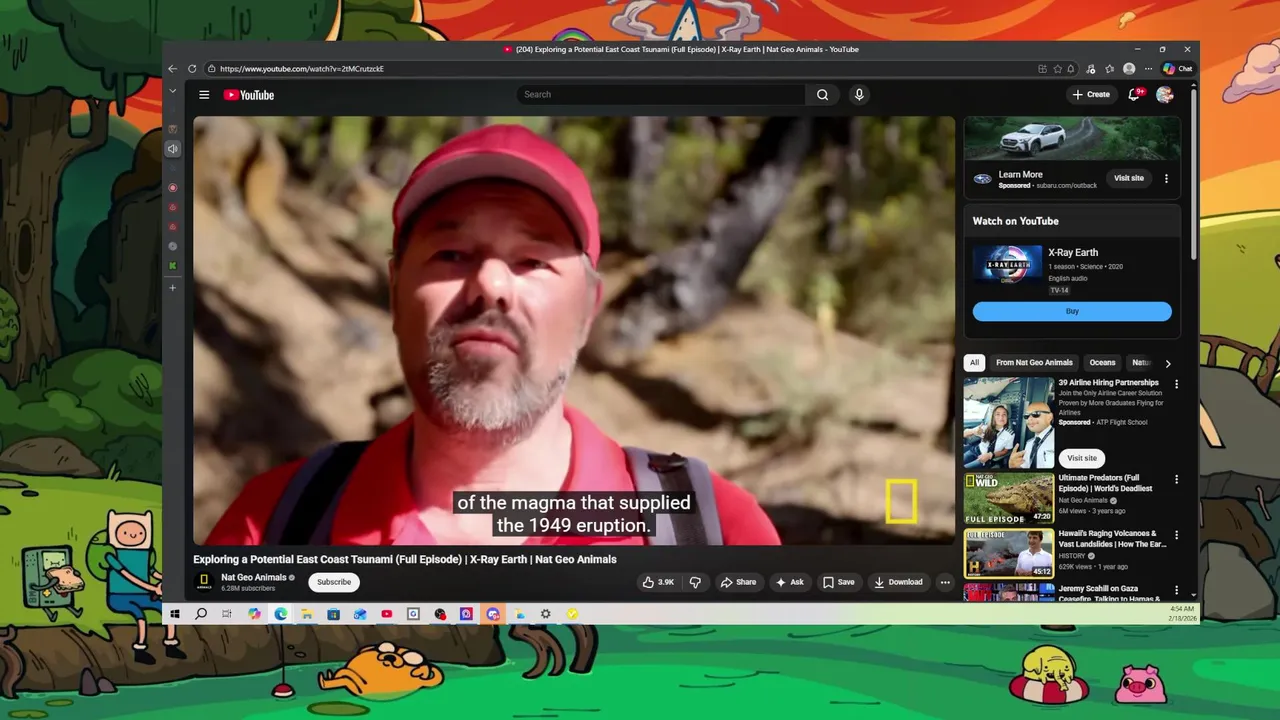View site information lock icon
The width and height of the screenshot is (1280, 720).
pyautogui.click(x=212, y=69)
